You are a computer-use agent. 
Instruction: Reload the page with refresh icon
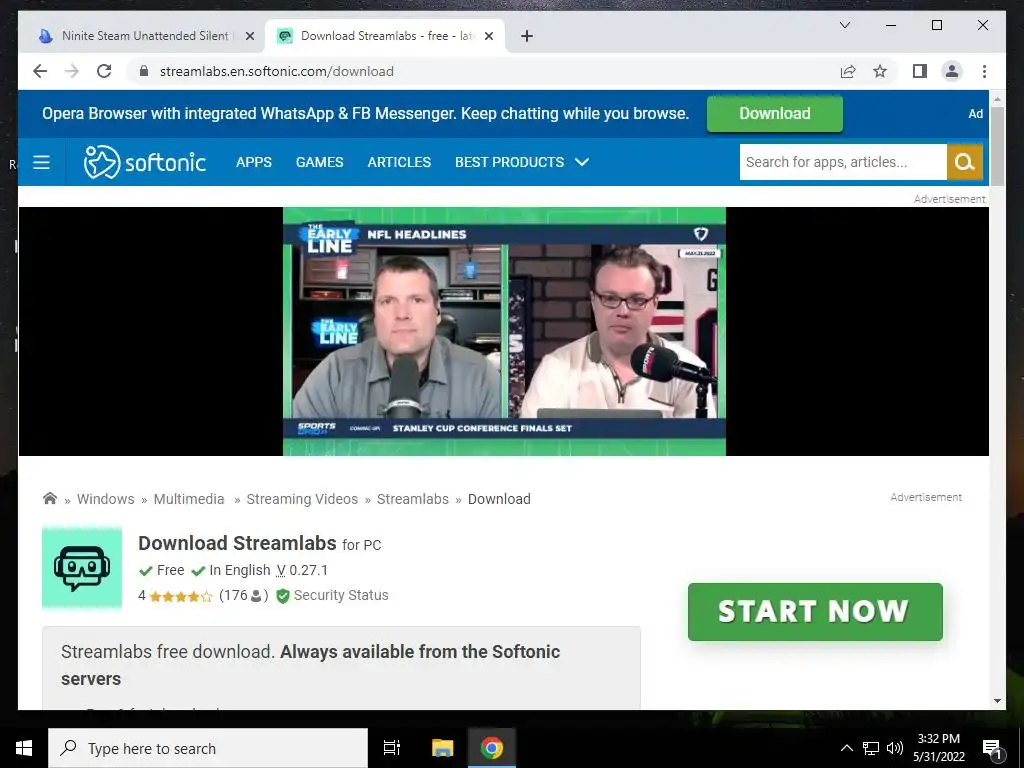(104, 71)
